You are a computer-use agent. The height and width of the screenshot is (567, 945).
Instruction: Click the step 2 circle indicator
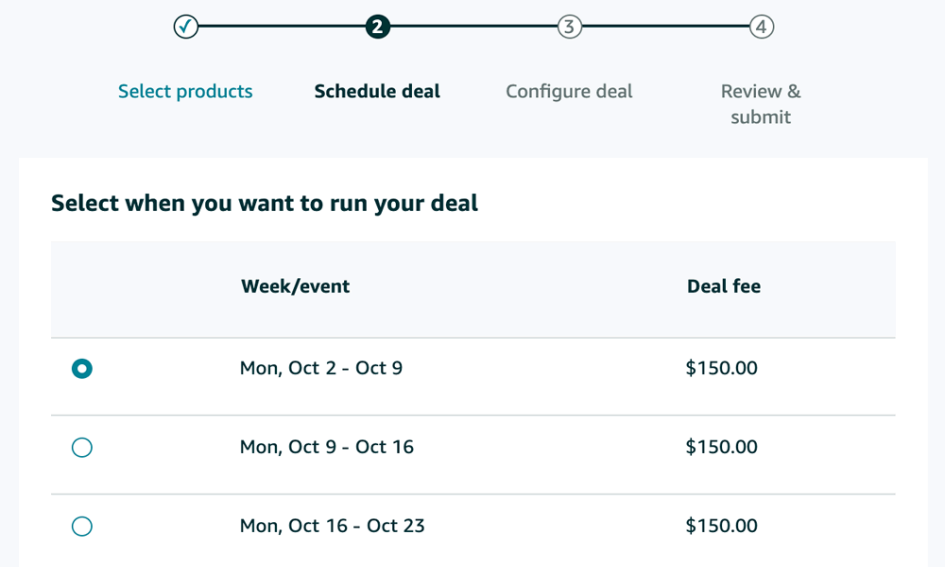(377, 27)
